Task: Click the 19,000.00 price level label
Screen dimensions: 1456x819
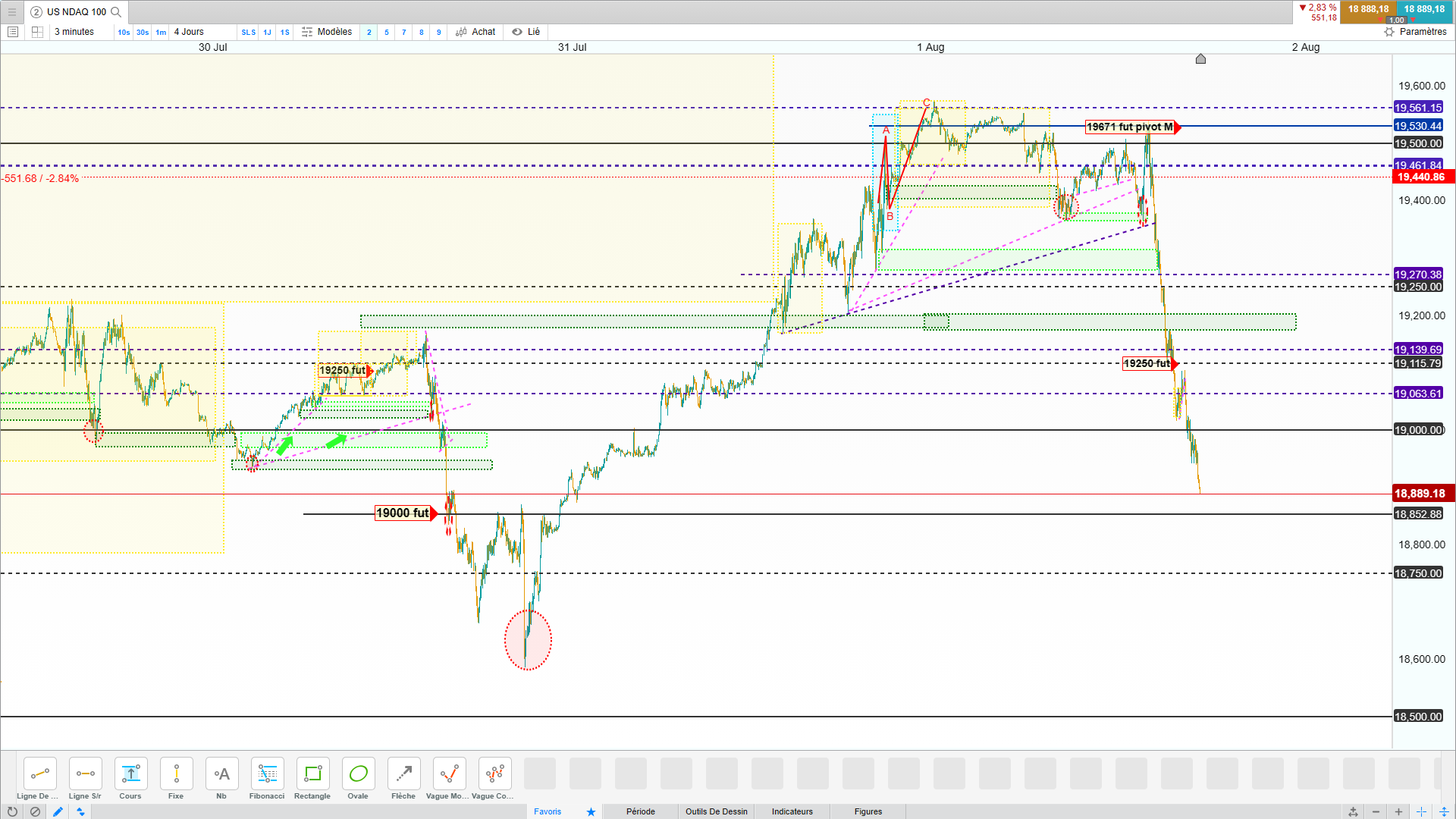Action: click(1418, 430)
